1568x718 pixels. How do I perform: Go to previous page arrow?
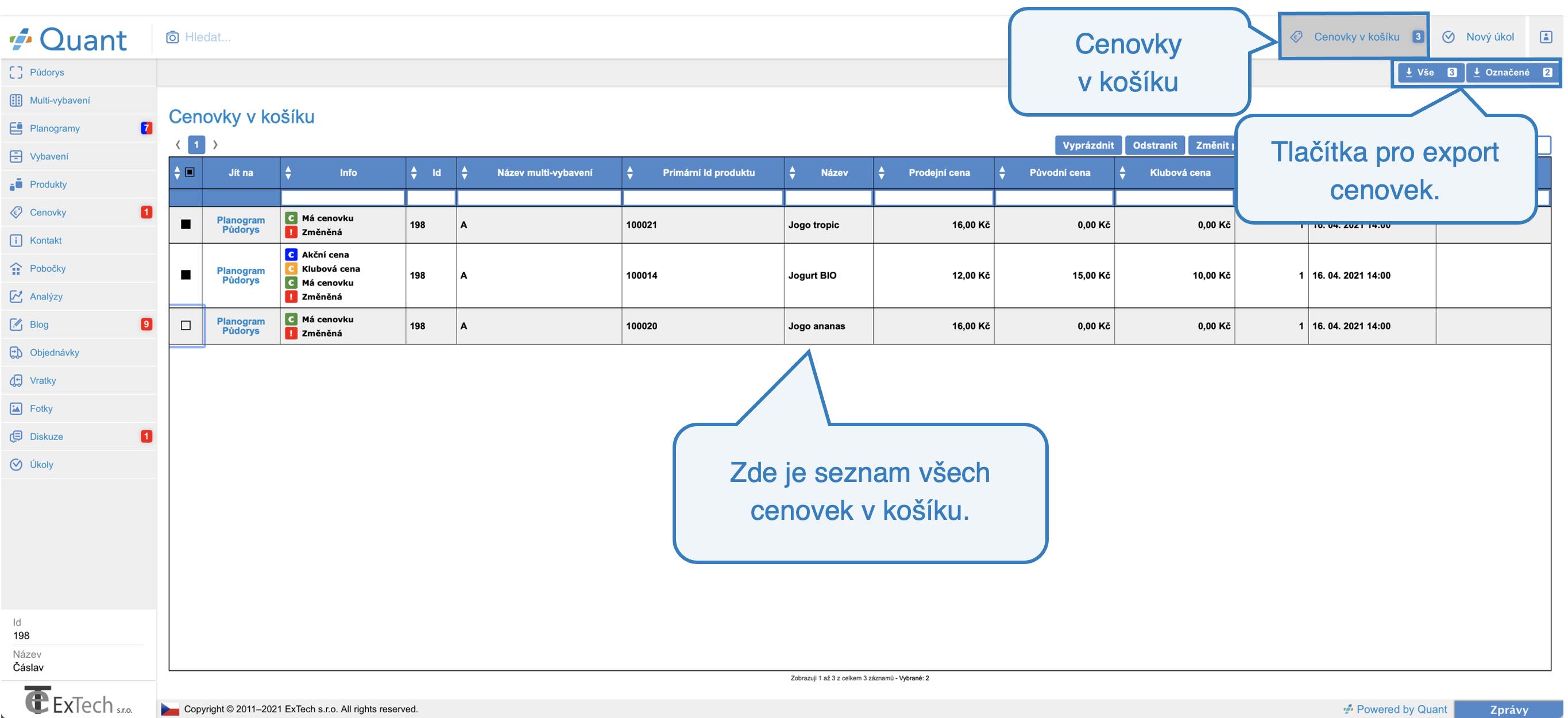point(177,144)
